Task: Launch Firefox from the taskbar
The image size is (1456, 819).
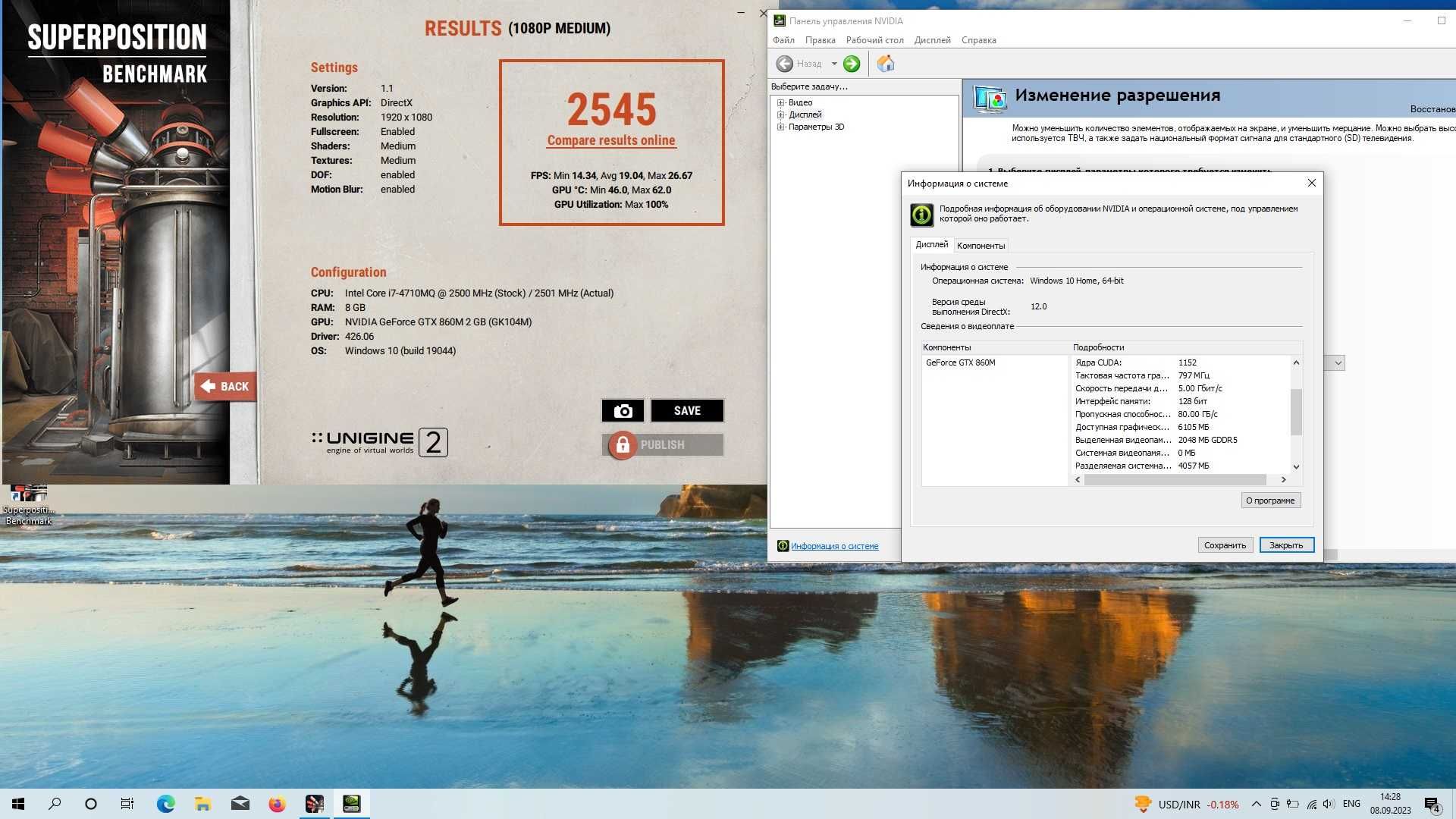Action: (277, 804)
